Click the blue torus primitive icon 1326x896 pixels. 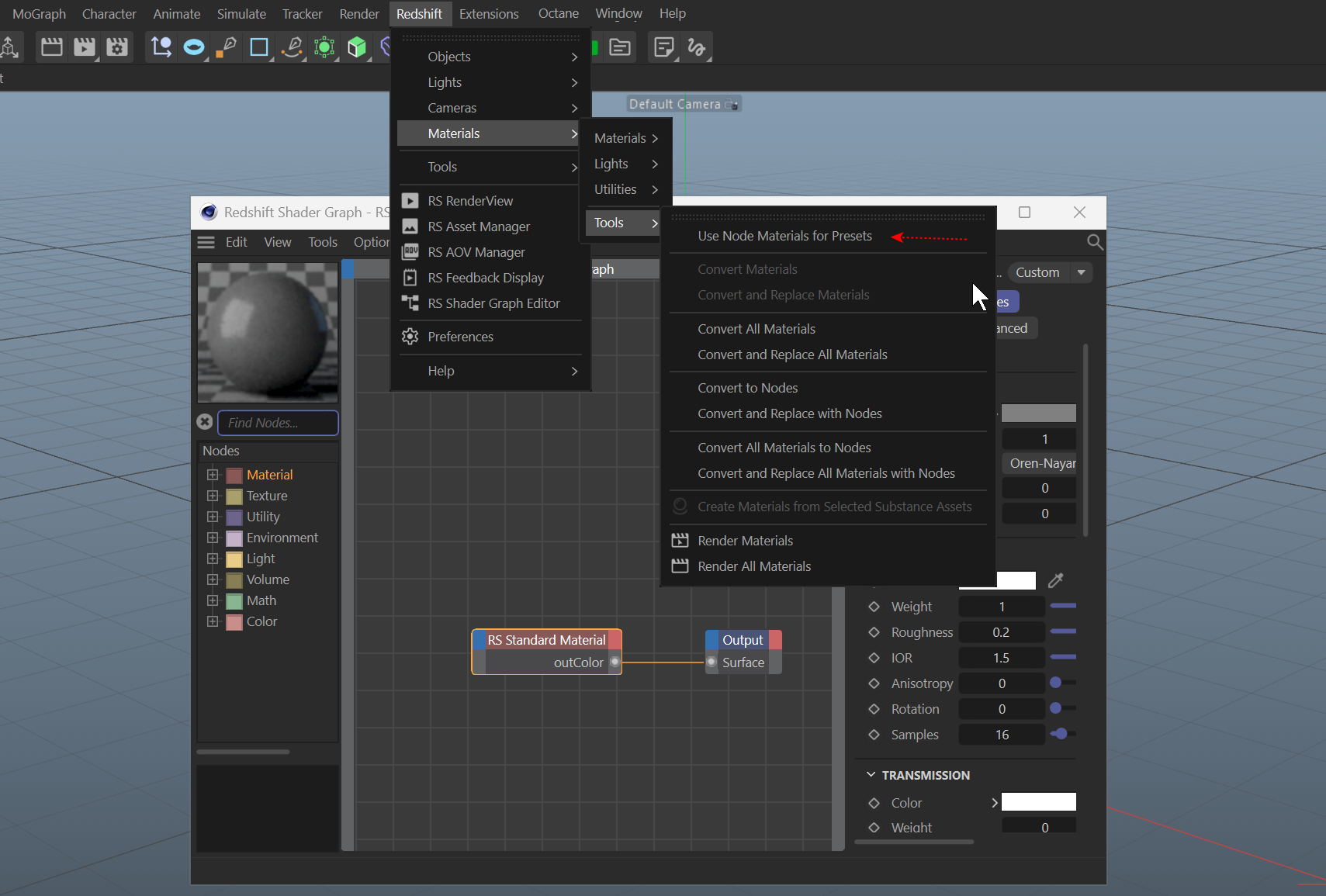pyautogui.click(x=194, y=47)
